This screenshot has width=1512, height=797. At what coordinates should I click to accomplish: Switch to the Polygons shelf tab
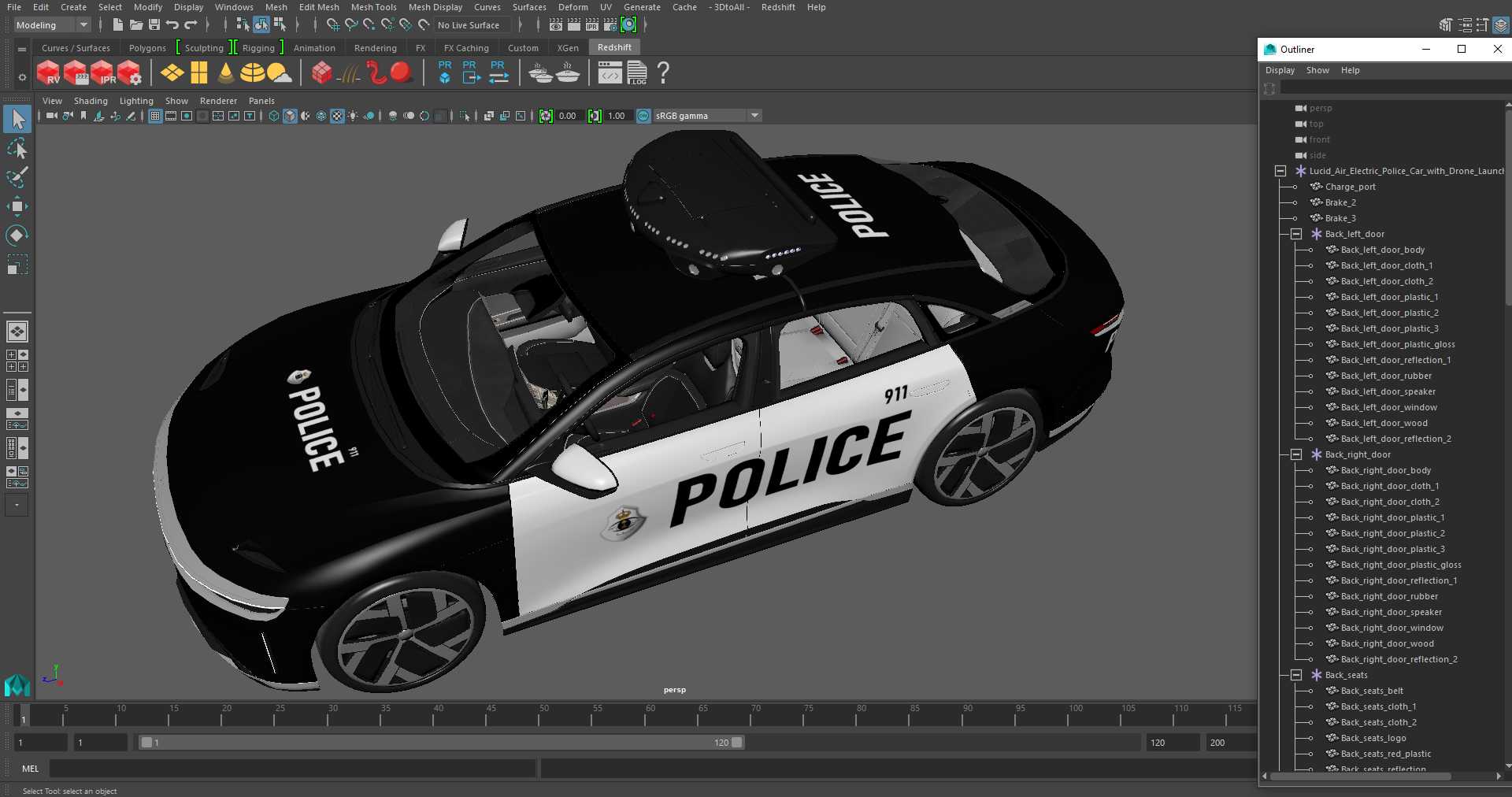pyautogui.click(x=147, y=48)
